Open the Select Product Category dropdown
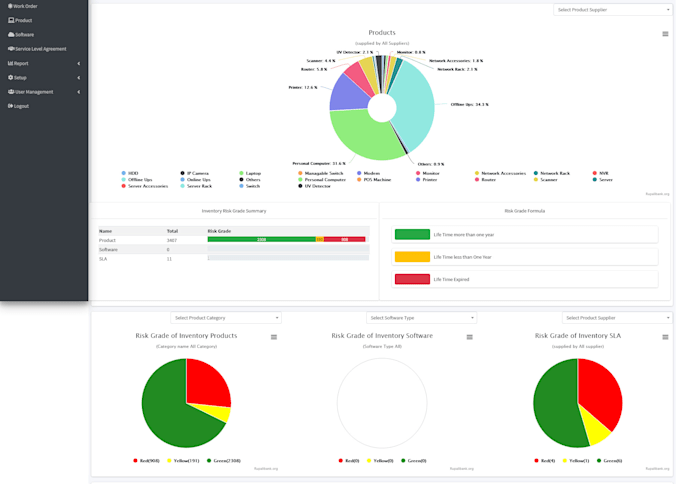This screenshot has height=484, width=680. pos(226,318)
